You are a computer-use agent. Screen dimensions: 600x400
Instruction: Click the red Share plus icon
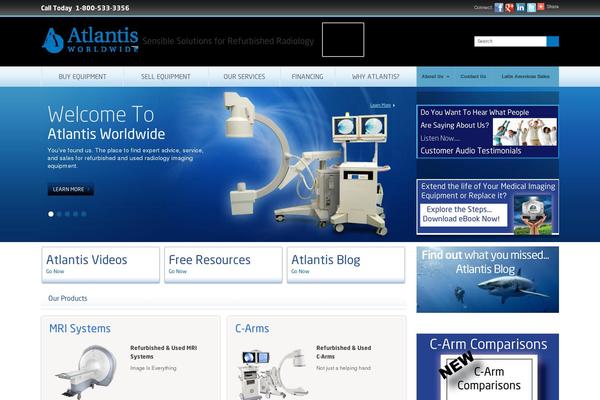[x=541, y=7]
